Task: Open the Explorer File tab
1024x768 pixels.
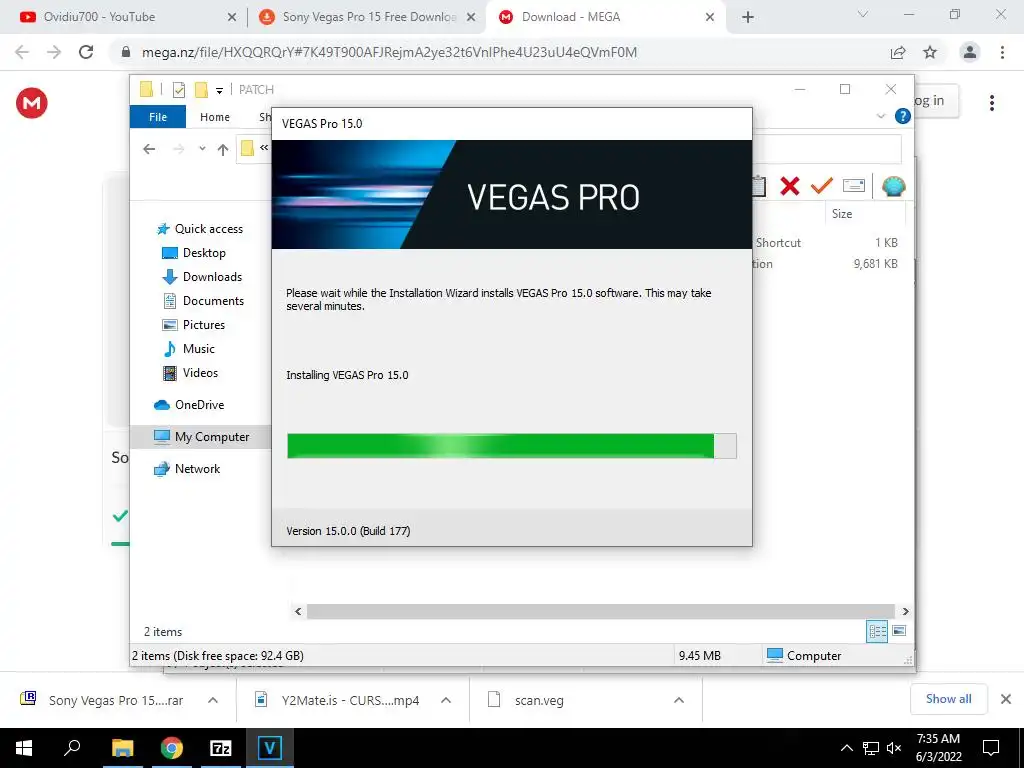Action: click(x=158, y=117)
